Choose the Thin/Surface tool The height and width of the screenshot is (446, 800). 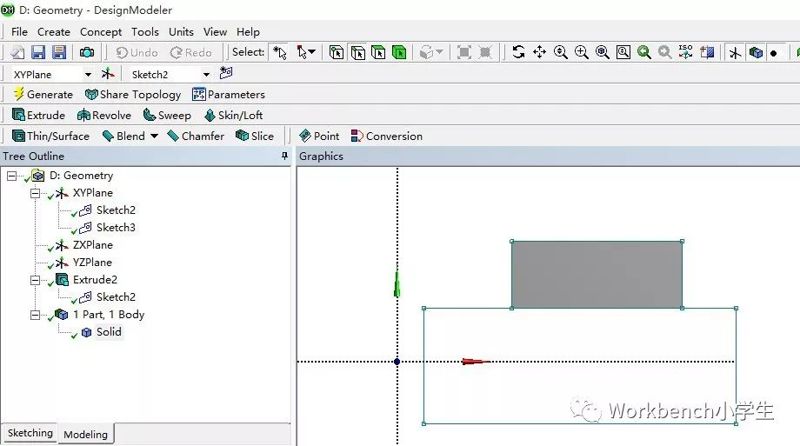[51, 136]
